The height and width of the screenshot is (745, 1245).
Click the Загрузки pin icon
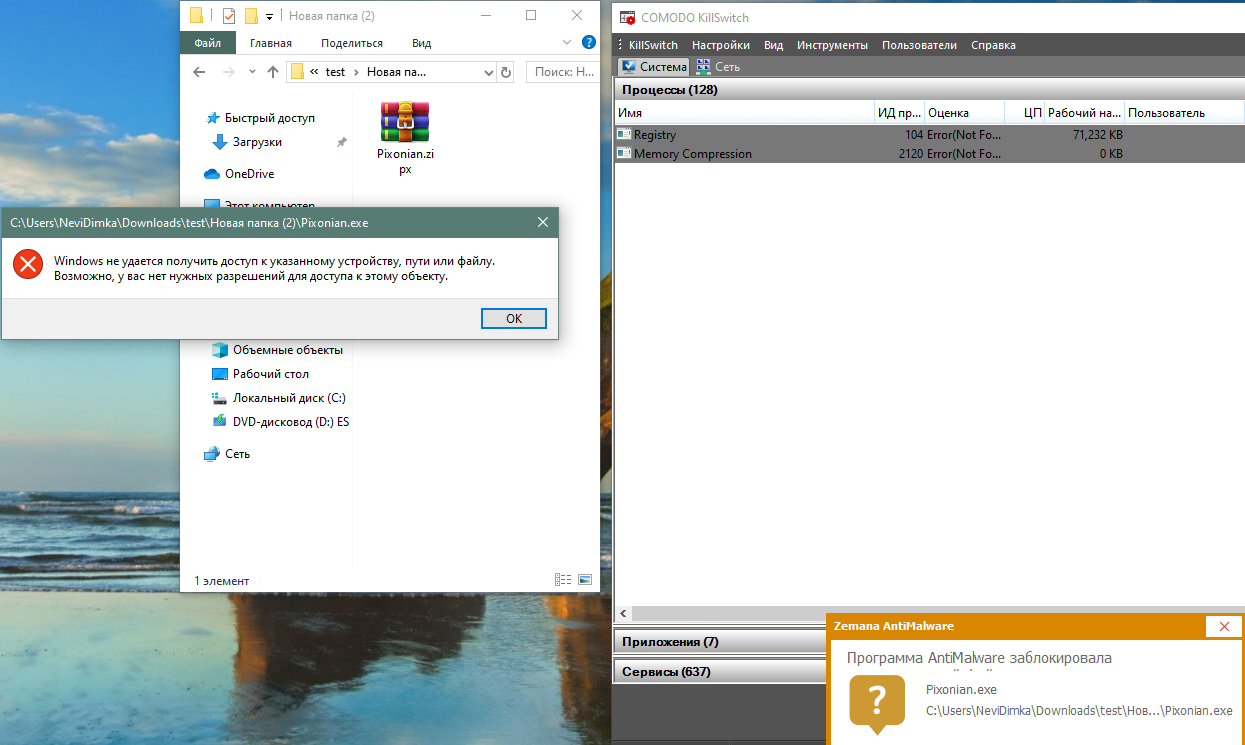click(x=341, y=142)
